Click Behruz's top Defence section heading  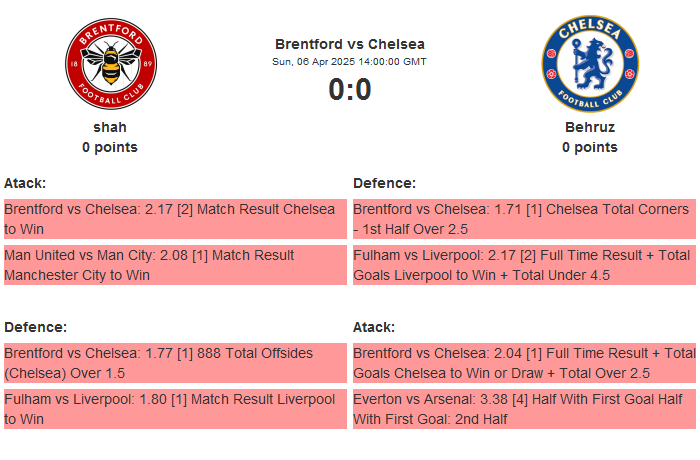[384, 183]
